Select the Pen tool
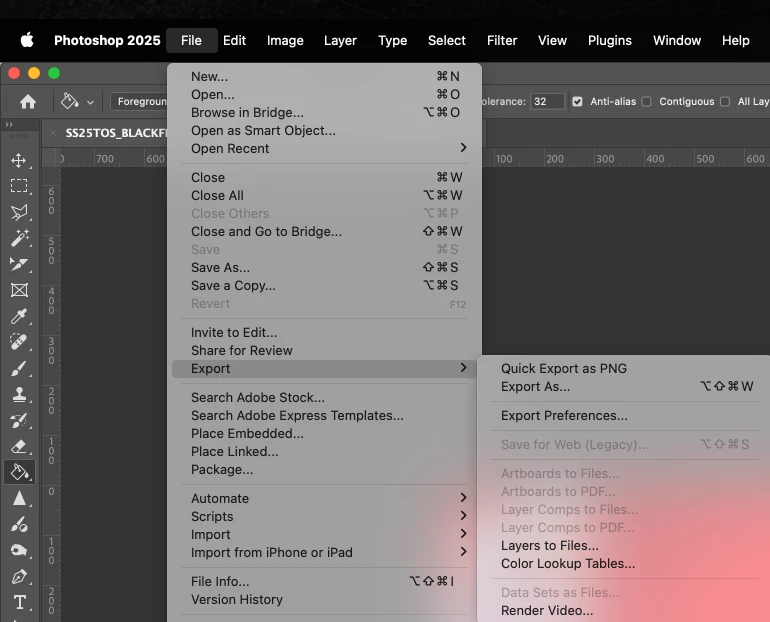 click(19, 576)
